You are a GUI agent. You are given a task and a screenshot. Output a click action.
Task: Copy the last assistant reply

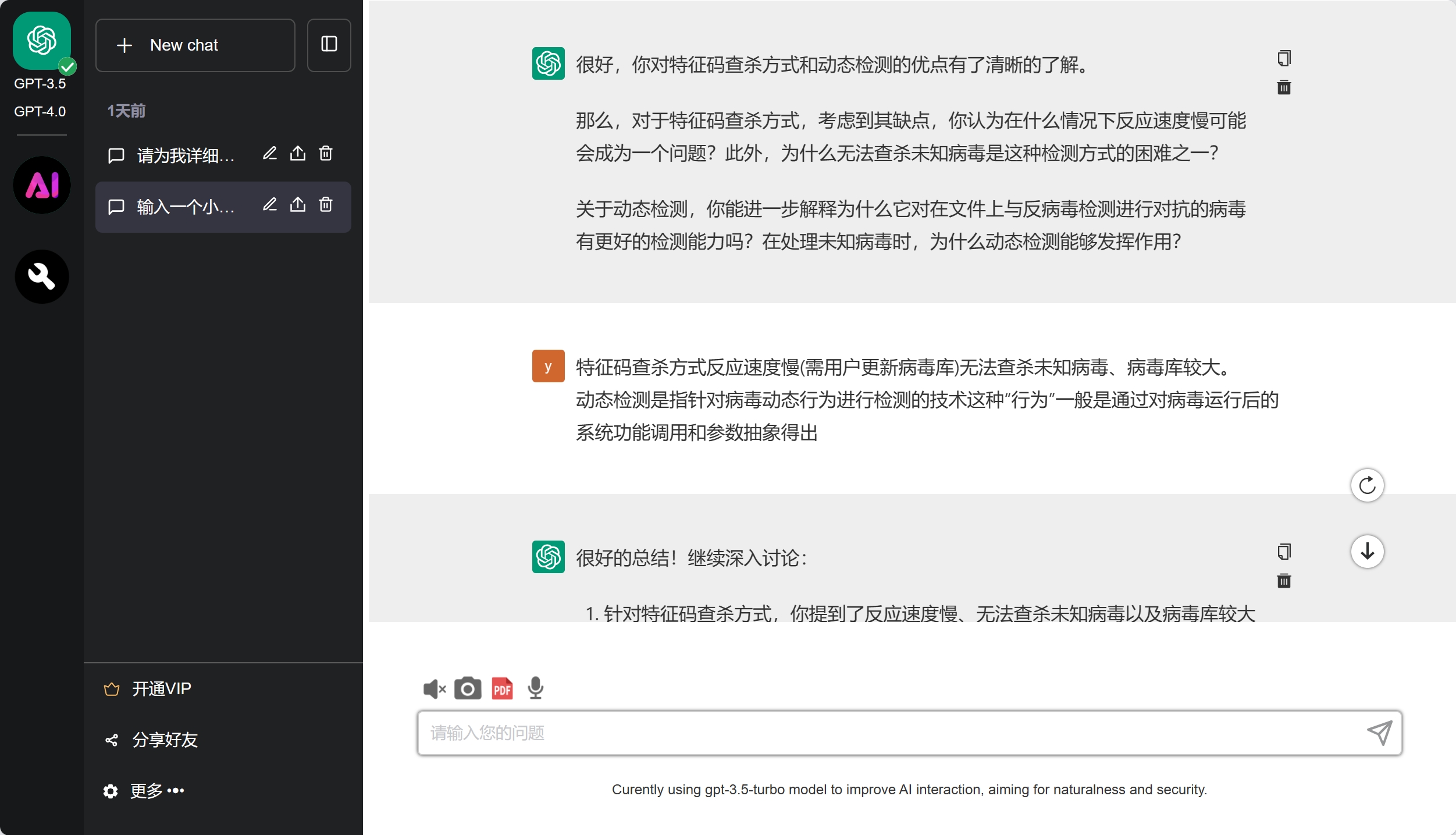[x=1284, y=552]
